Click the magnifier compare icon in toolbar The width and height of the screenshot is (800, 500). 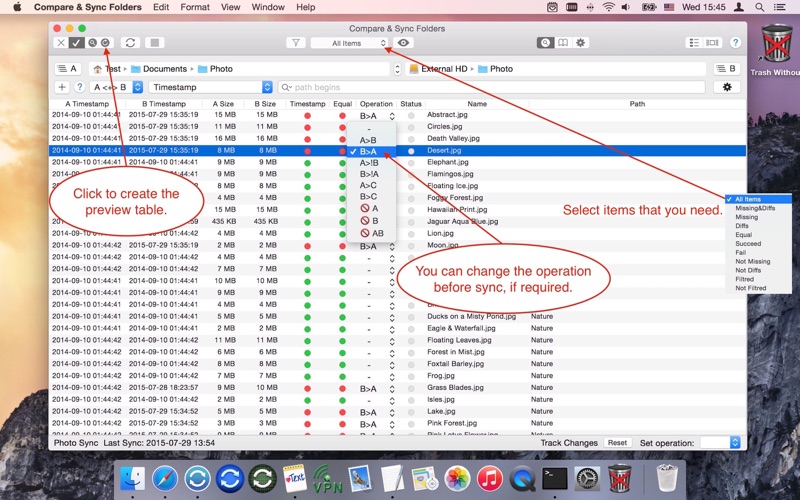[x=92, y=43]
